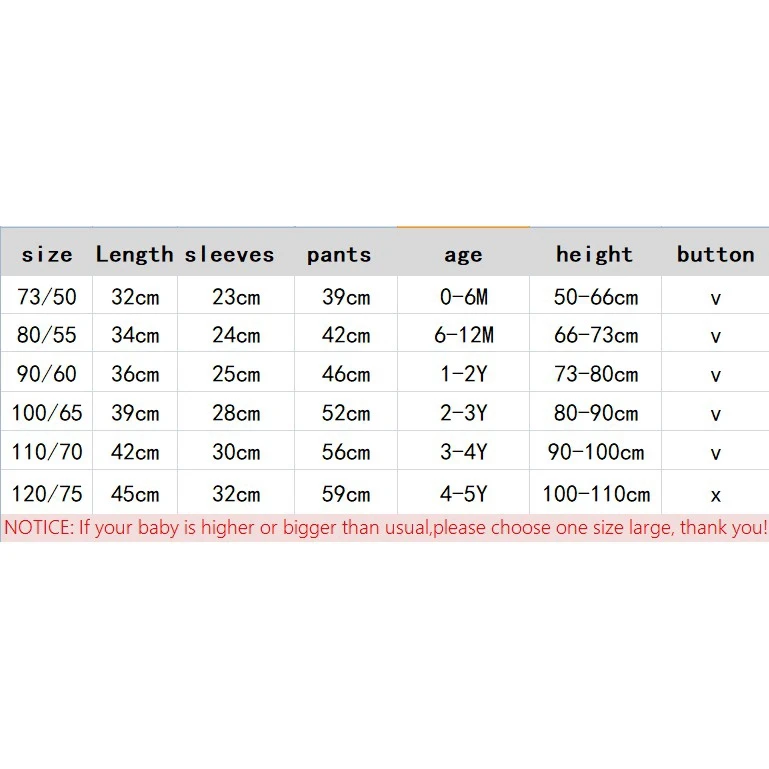Select the 'height' column header

point(594,255)
